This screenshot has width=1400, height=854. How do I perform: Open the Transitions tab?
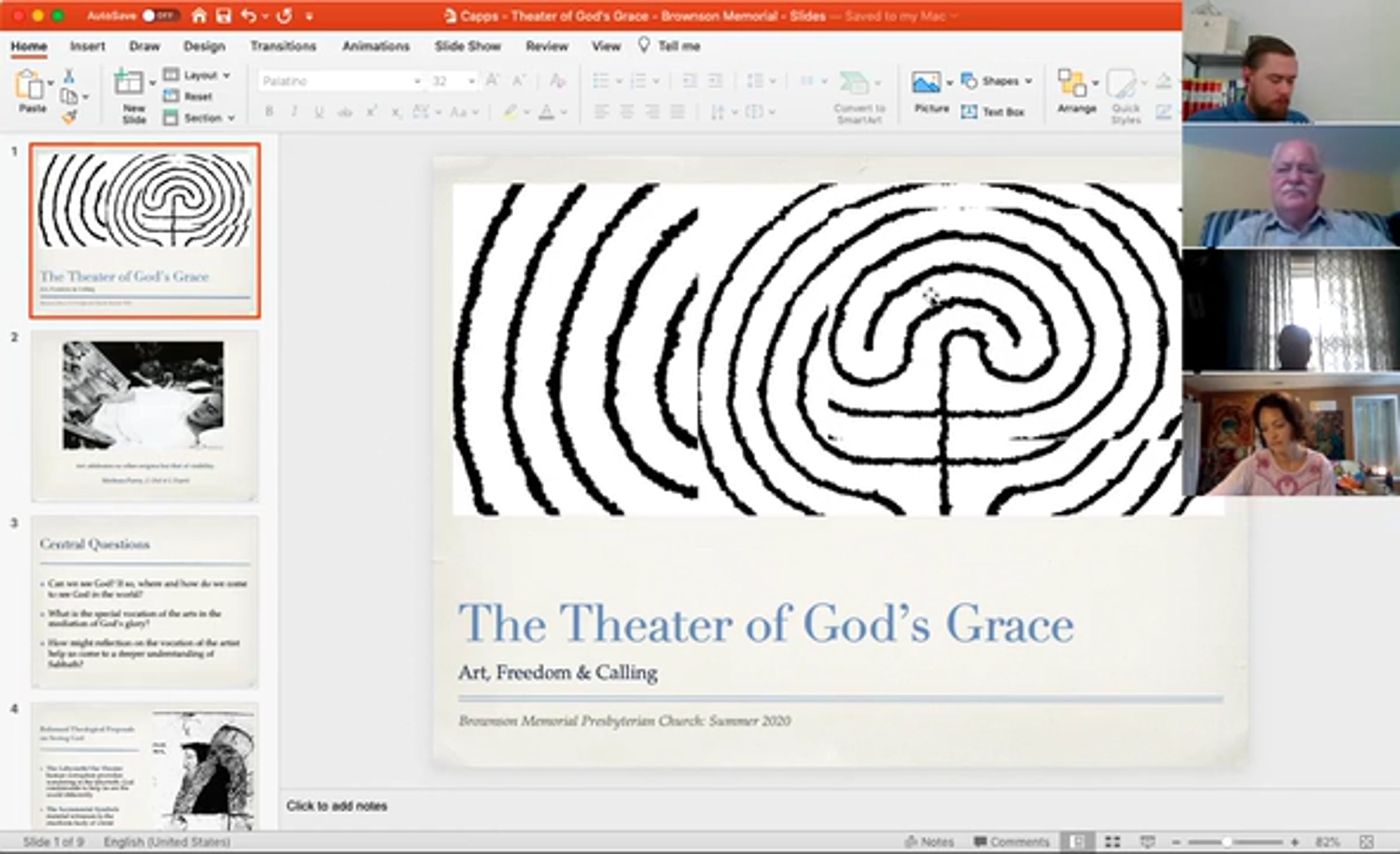click(283, 46)
